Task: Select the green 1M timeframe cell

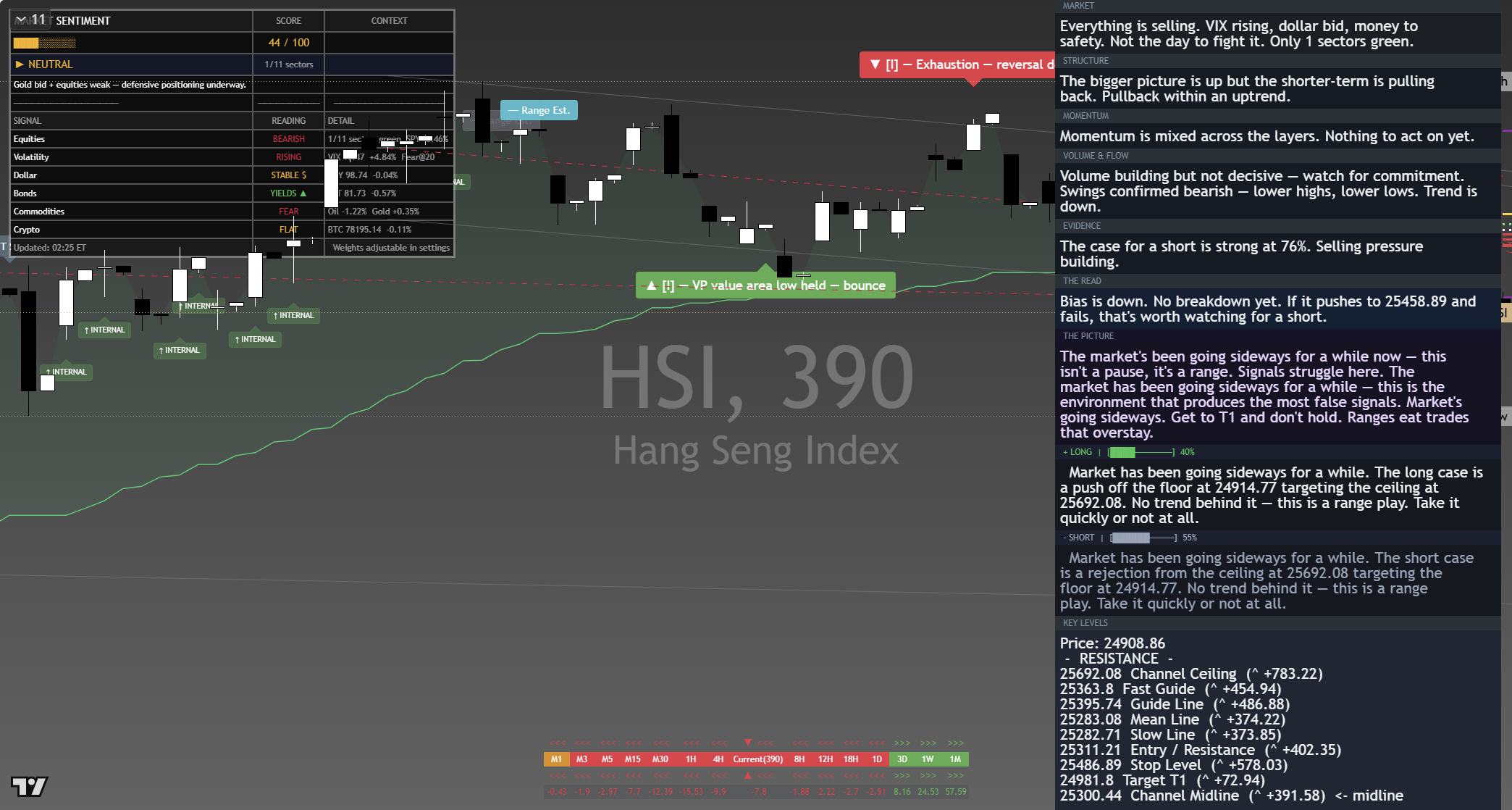Action: pyautogui.click(x=955, y=759)
